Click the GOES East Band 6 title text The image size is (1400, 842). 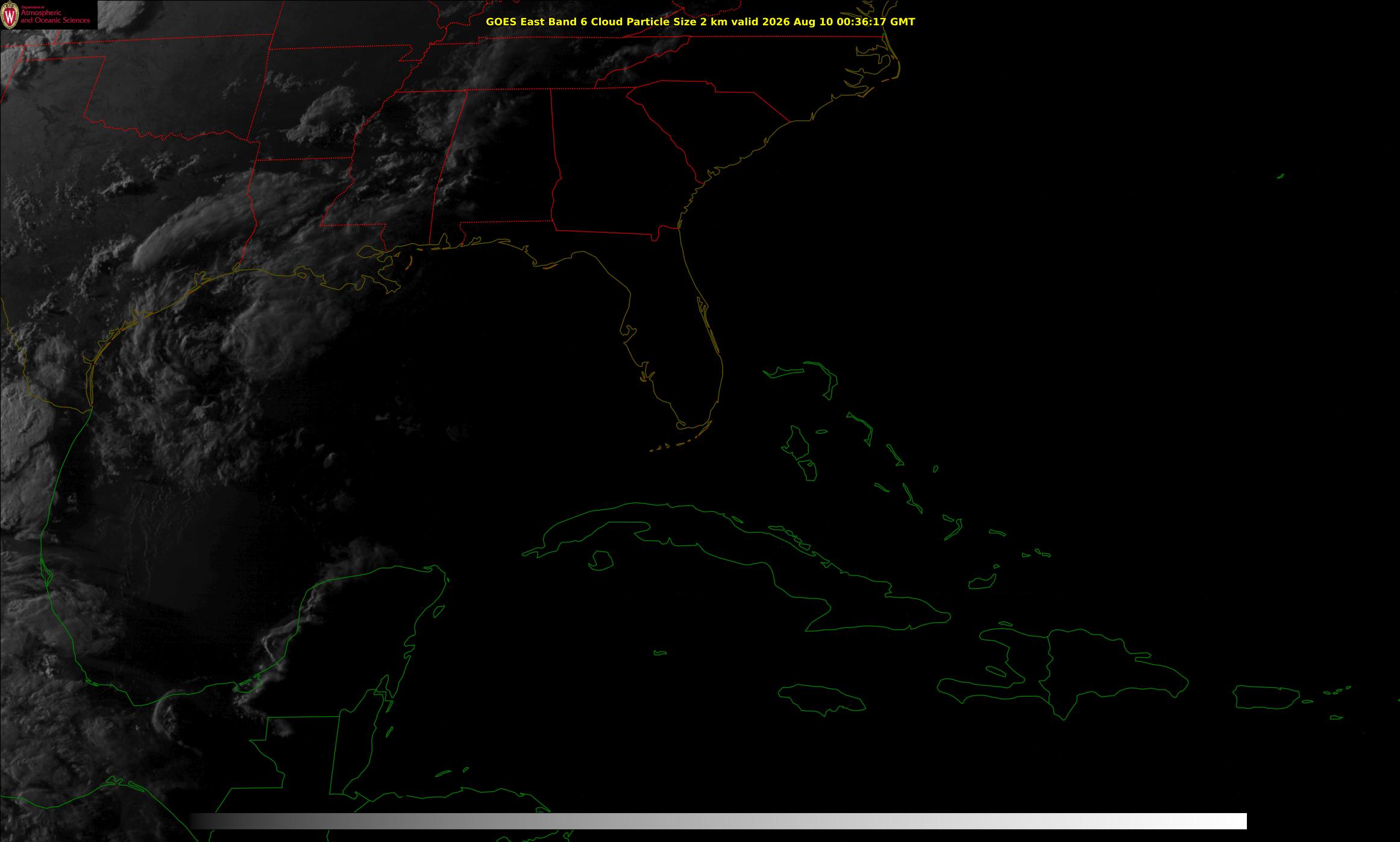pos(700,22)
